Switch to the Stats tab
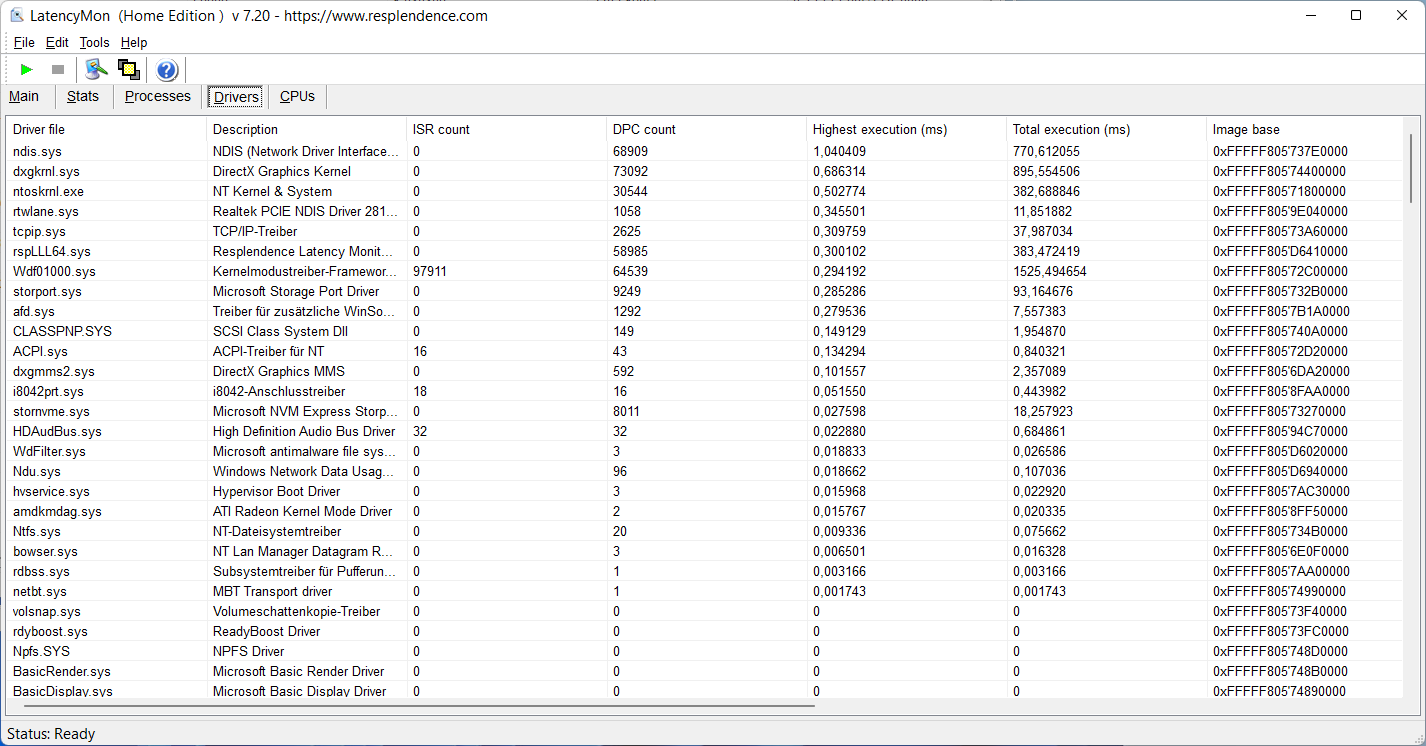This screenshot has width=1426, height=746. [83, 97]
